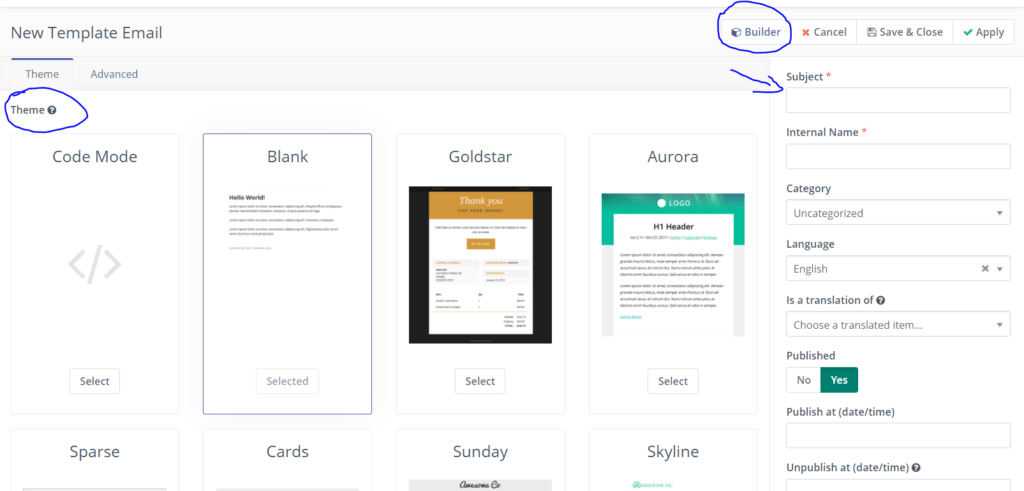Open the 'Choose a translated item' dropdown
Screen dimensions: 1024x491
[x=898, y=325]
